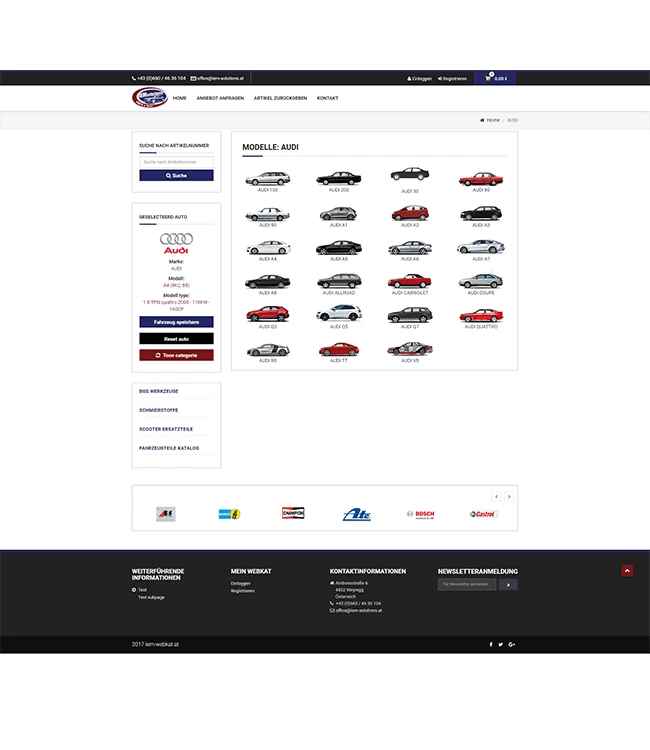Open KONTAKT menu item
The image size is (650, 750).
click(x=328, y=98)
